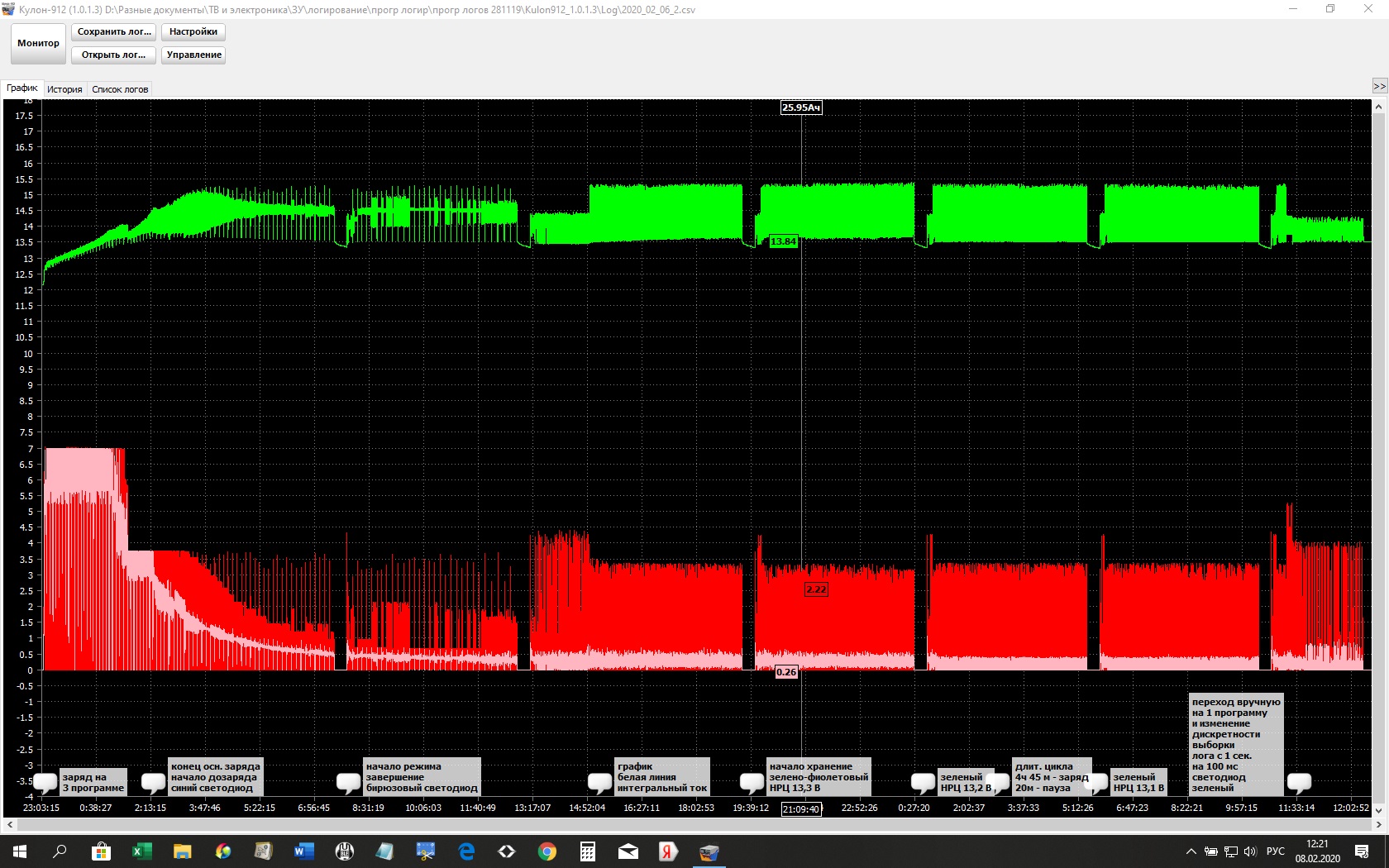The image size is (1389, 868).
Task: Click the 21:09:40 cursor time marker
Action: coord(801,809)
